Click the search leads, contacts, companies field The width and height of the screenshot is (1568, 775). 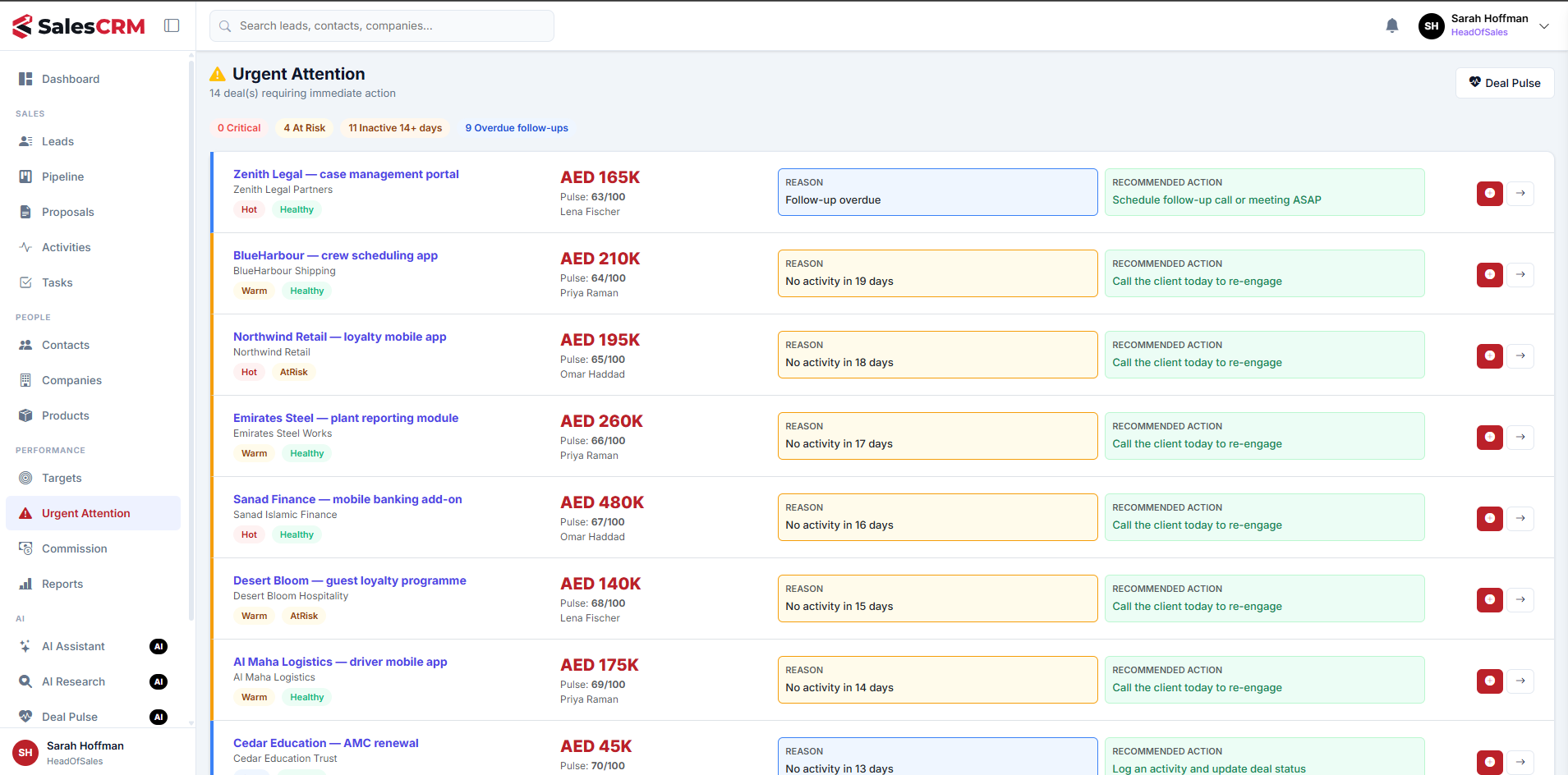point(382,25)
